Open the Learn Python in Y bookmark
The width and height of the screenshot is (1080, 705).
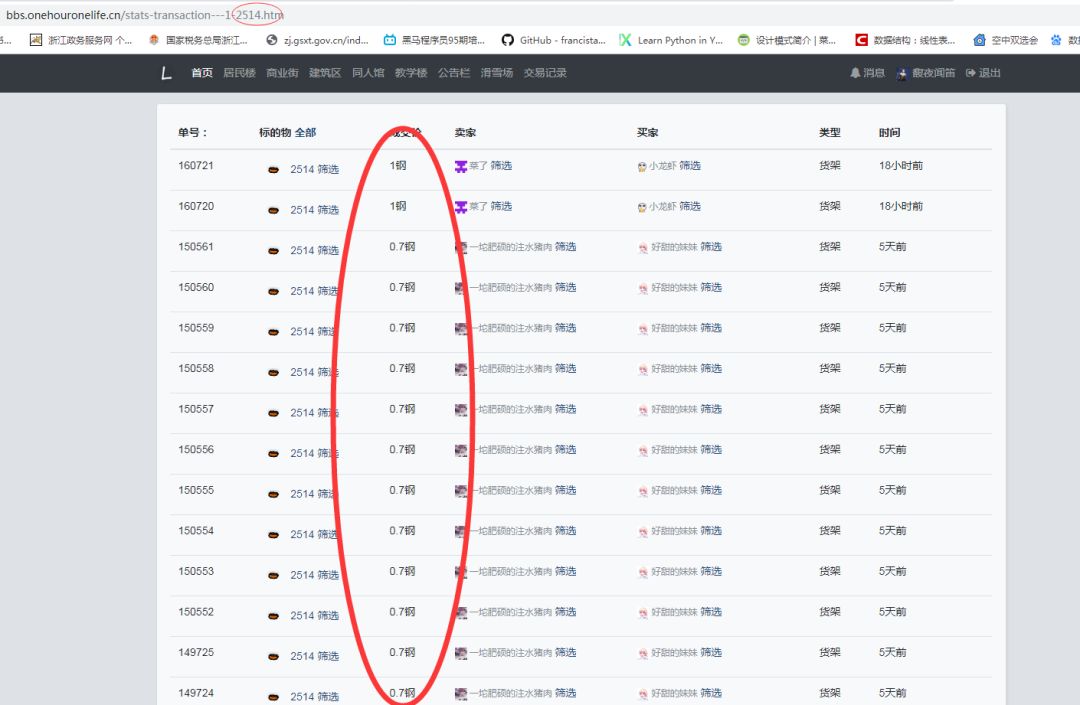point(672,40)
